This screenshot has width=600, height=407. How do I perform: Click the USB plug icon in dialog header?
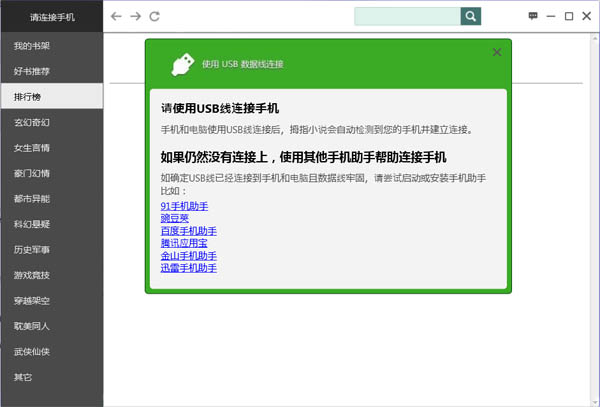(180, 63)
